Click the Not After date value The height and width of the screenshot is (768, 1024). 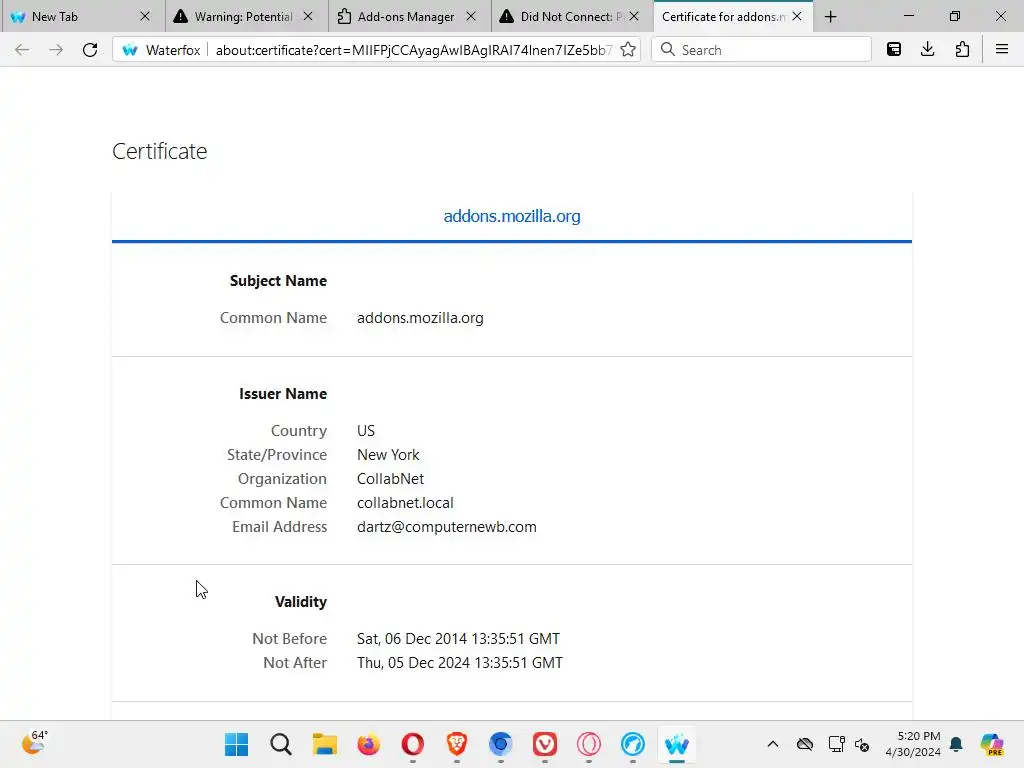point(460,663)
